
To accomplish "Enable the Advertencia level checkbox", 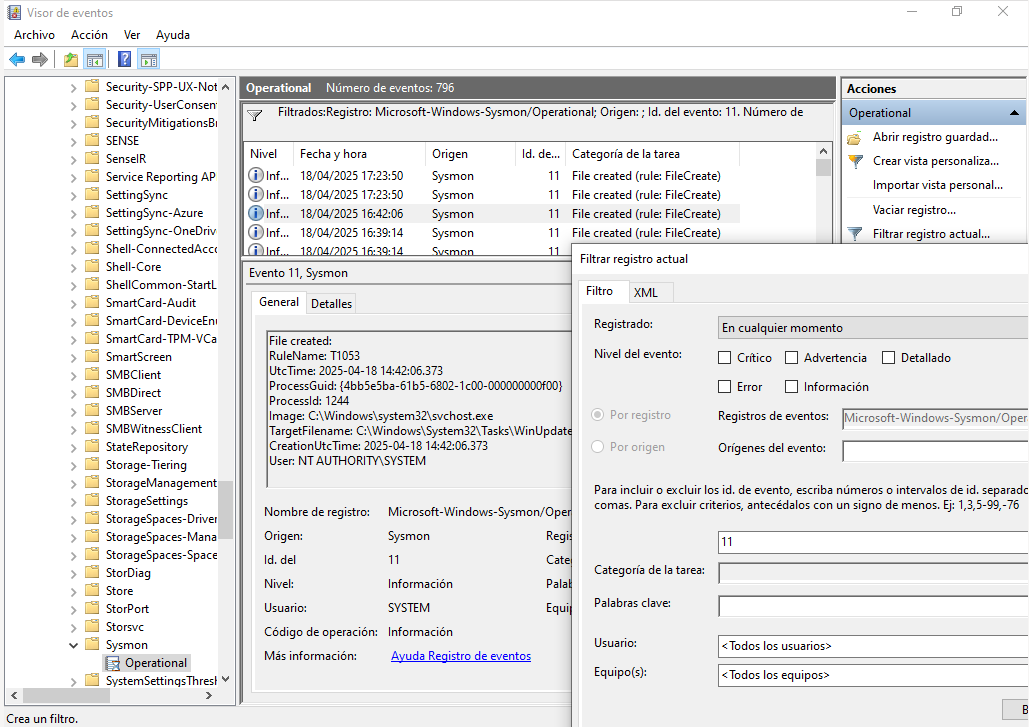I will pyautogui.click(x=791, y=358).
